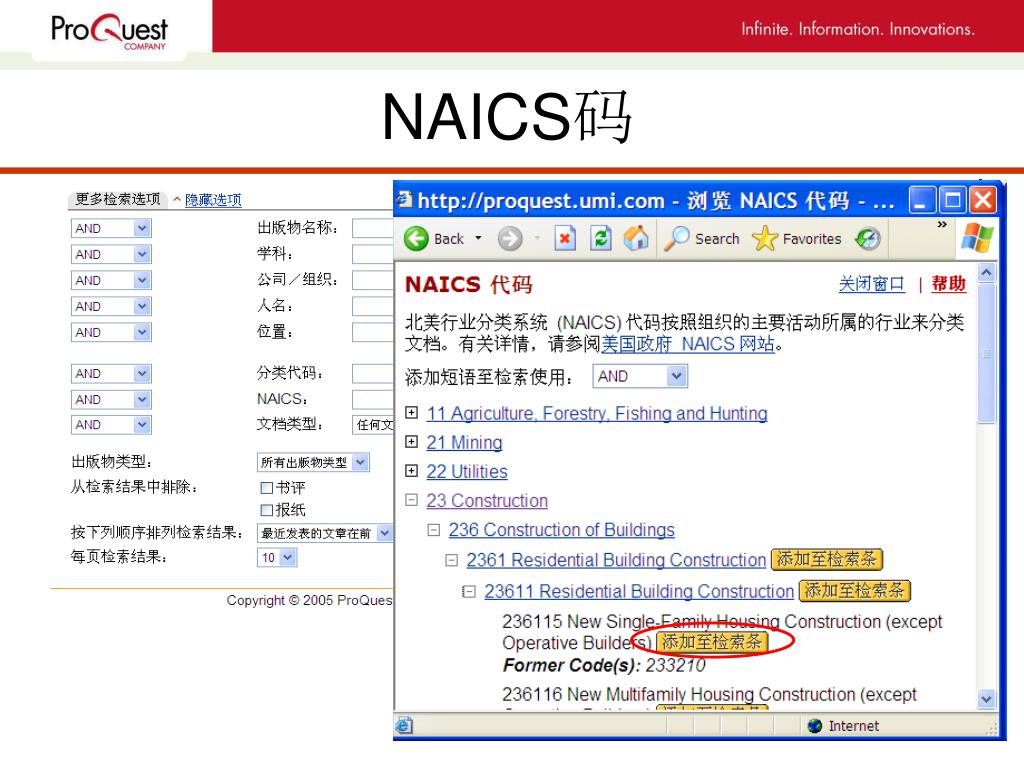The width and height of the screenshot is (1024, 768).
Task: Collapse 23611 Residential Building Construction node
Action: tap(469, 592)
